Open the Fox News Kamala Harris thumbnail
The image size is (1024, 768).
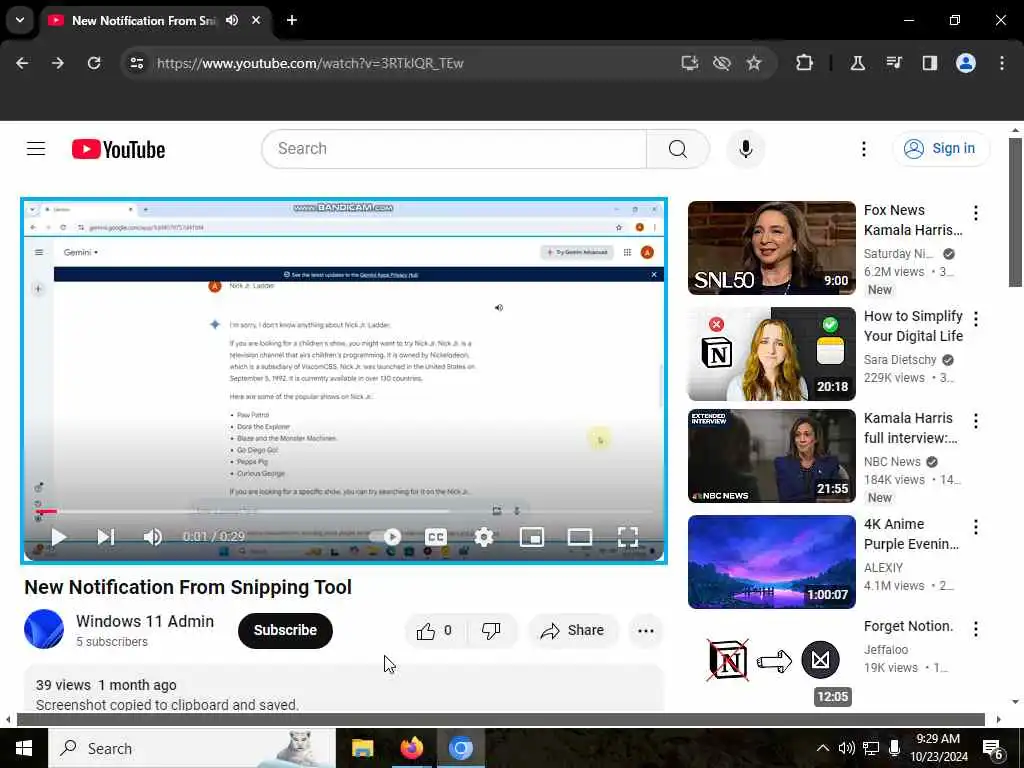click(771, 248)
